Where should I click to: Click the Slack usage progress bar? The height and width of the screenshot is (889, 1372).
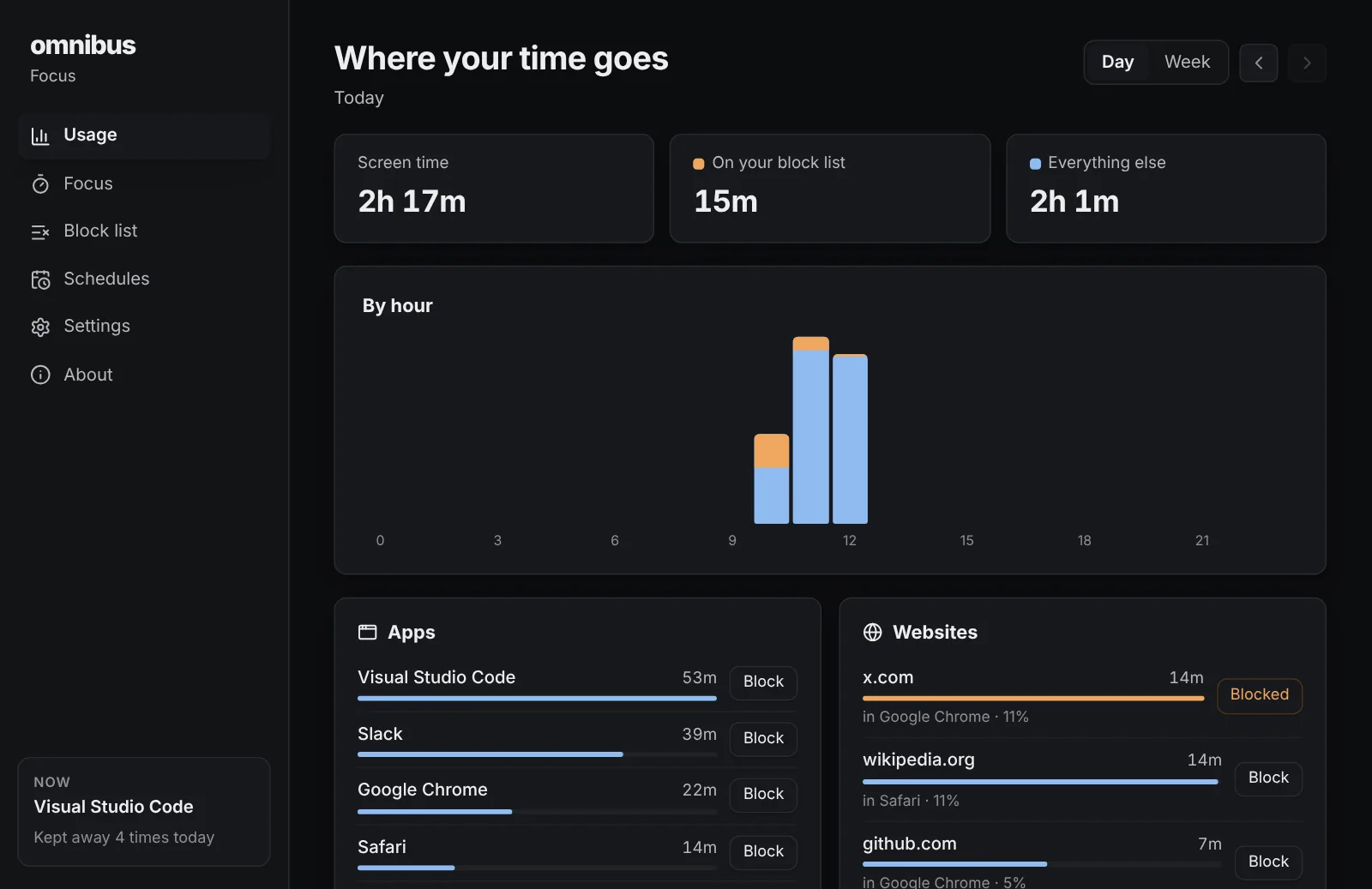coord(537,754)
